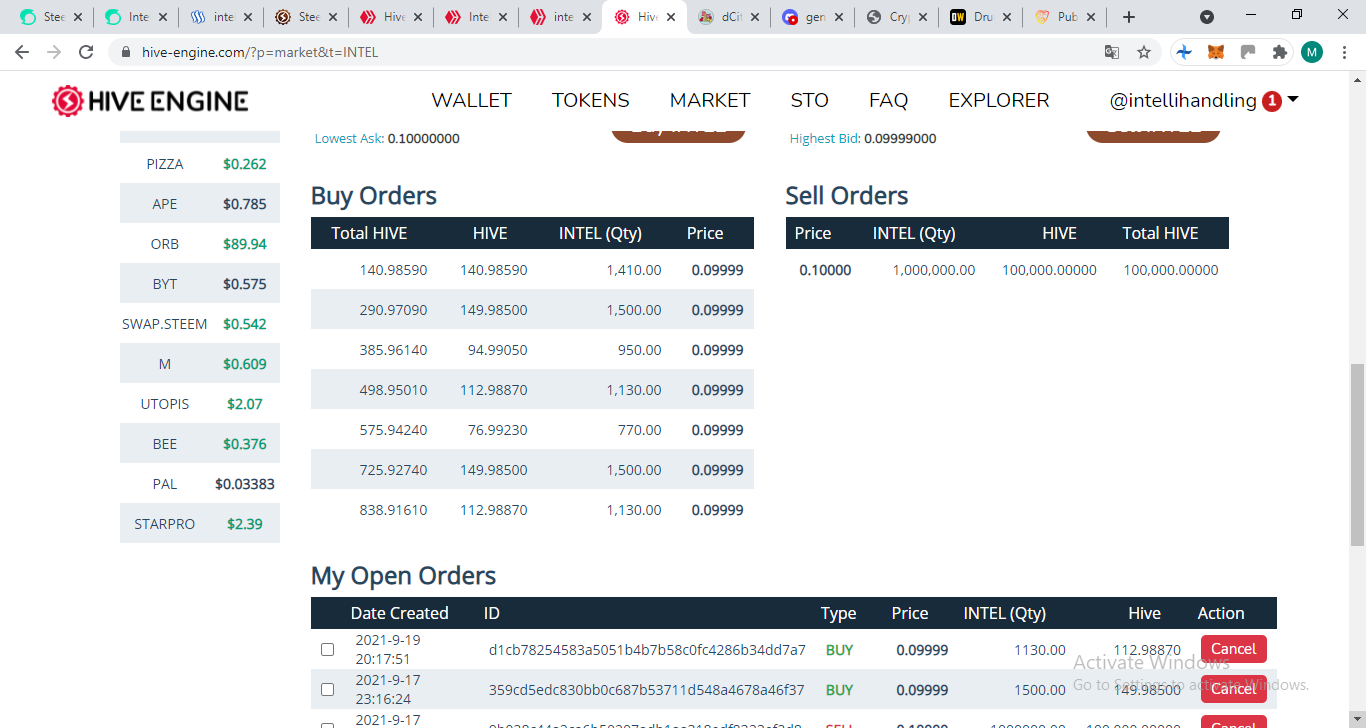
Task: Select the STARPRO token row
Action: pyautogui.click(x=200, y=524)
